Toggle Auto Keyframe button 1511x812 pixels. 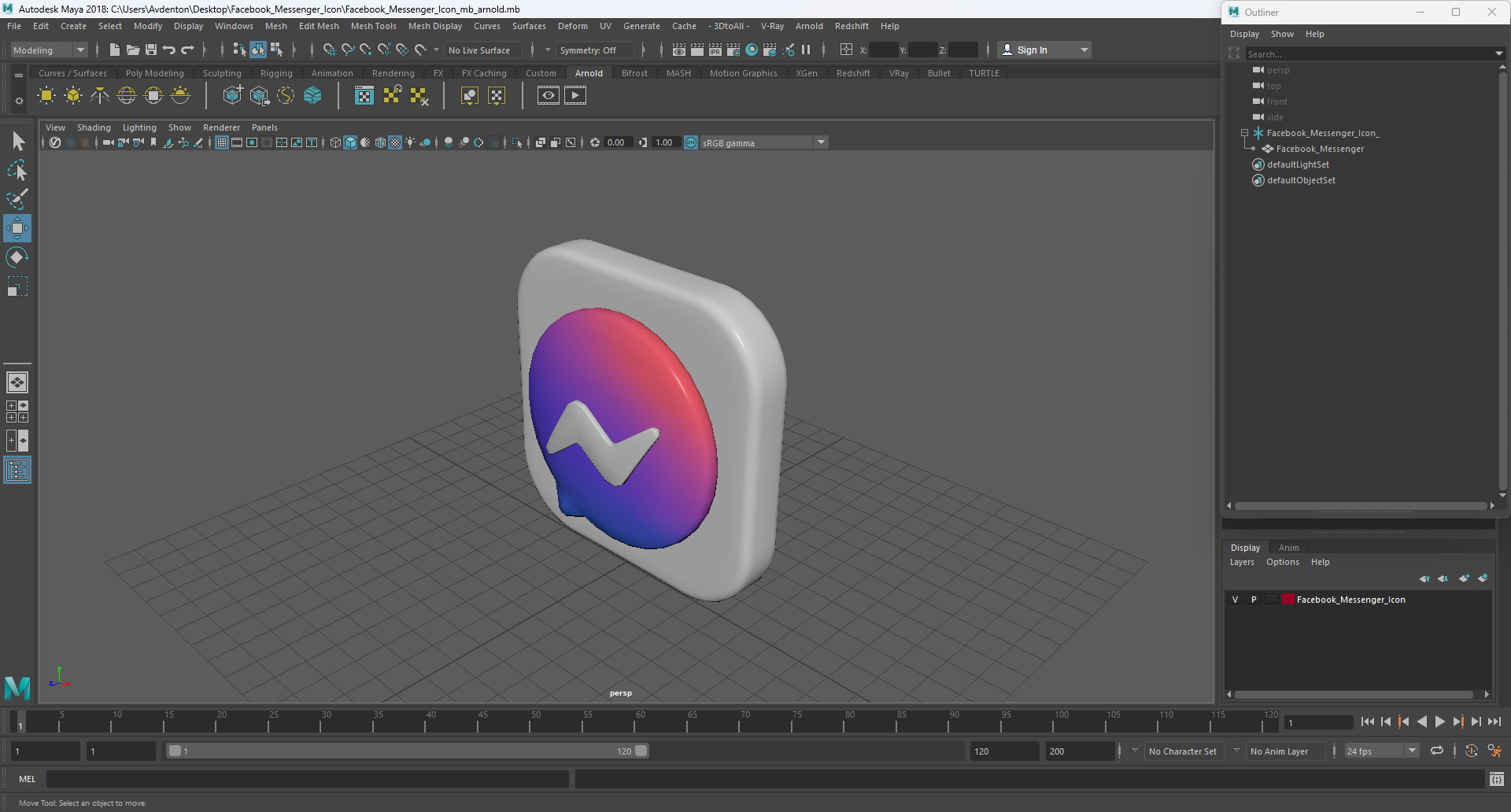point(1471,751)
